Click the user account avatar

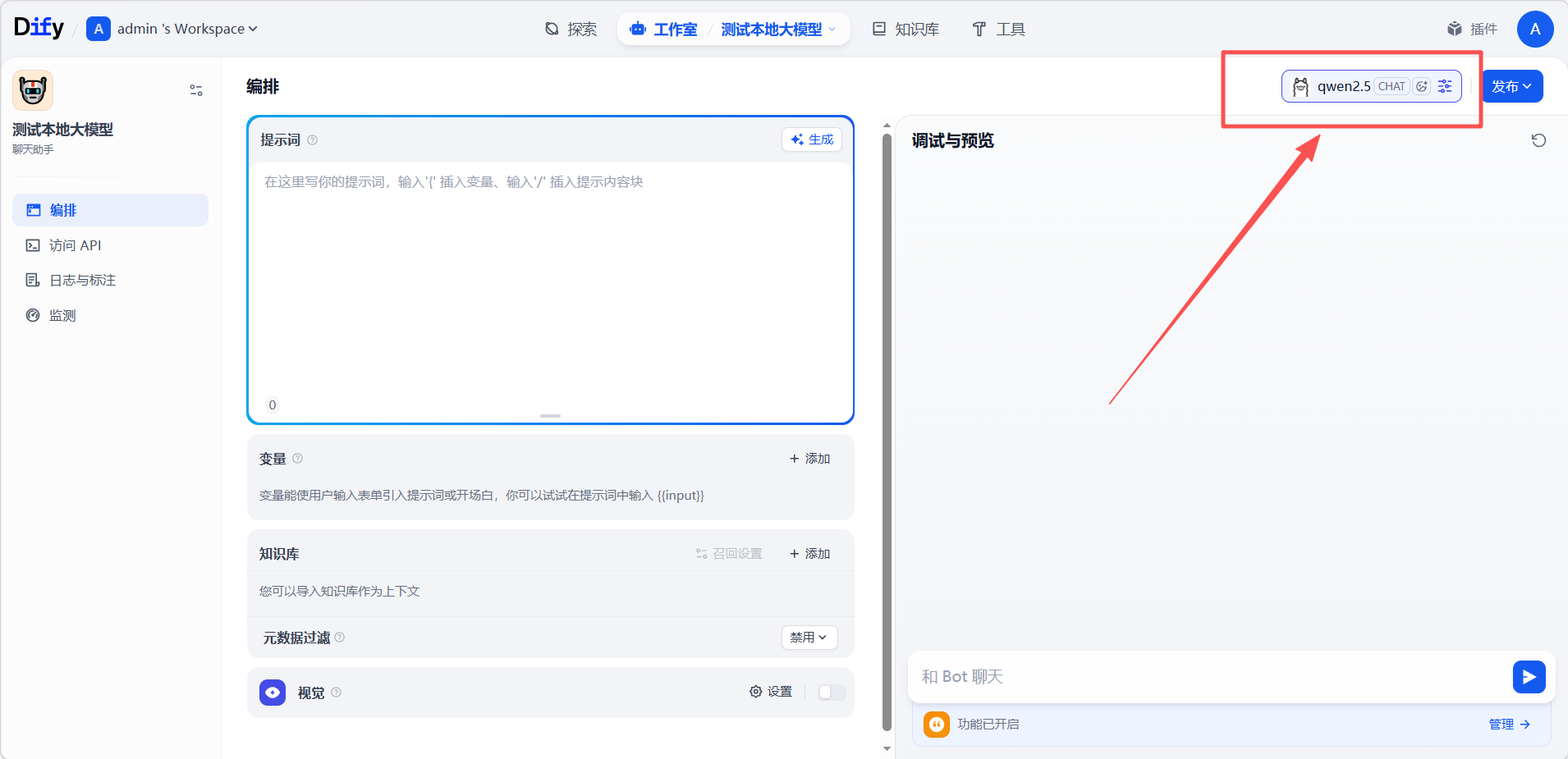[x=1535, y=29]
